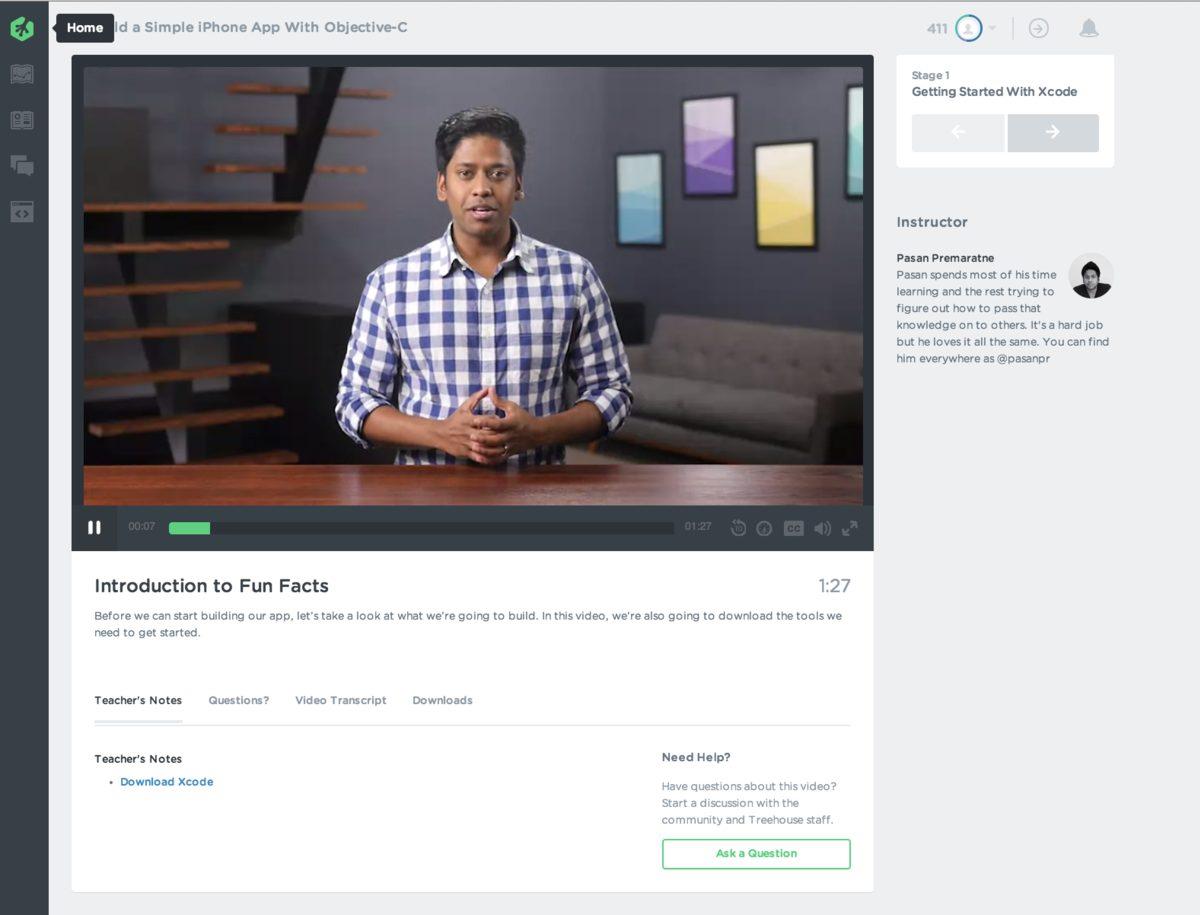Open the Download Xcode link

coord(166,782)
